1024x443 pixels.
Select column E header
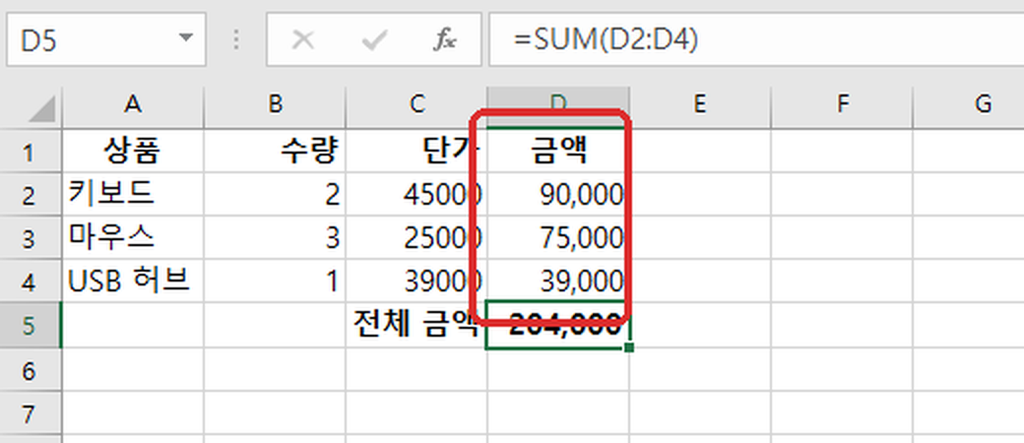[x=700, y=105]
